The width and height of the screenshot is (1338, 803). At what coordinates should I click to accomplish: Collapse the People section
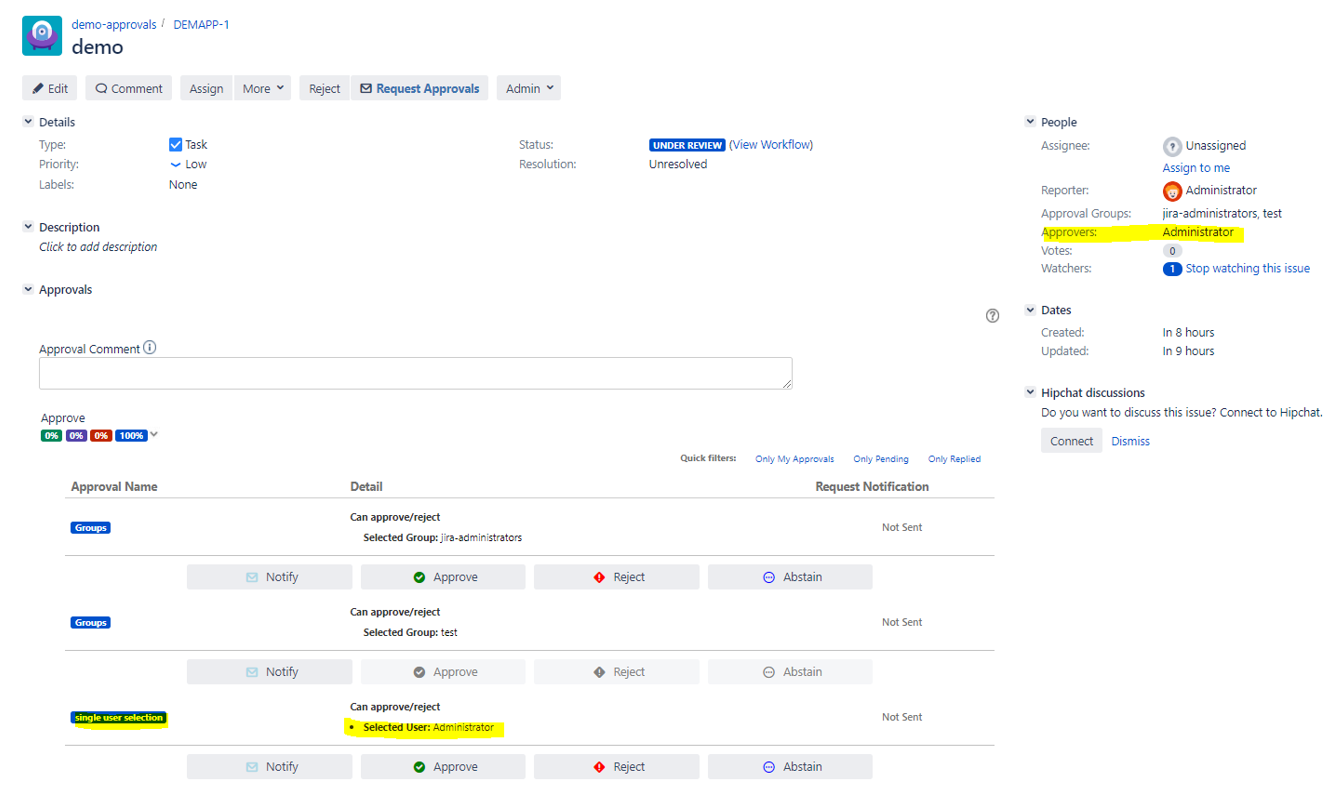point(1030,122)
